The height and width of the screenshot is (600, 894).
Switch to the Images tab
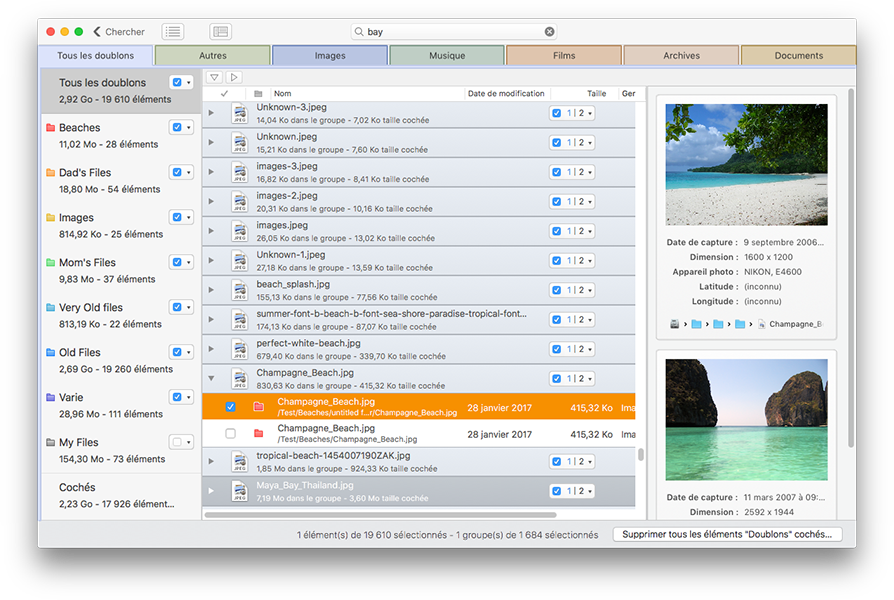[x=330, y=55]
